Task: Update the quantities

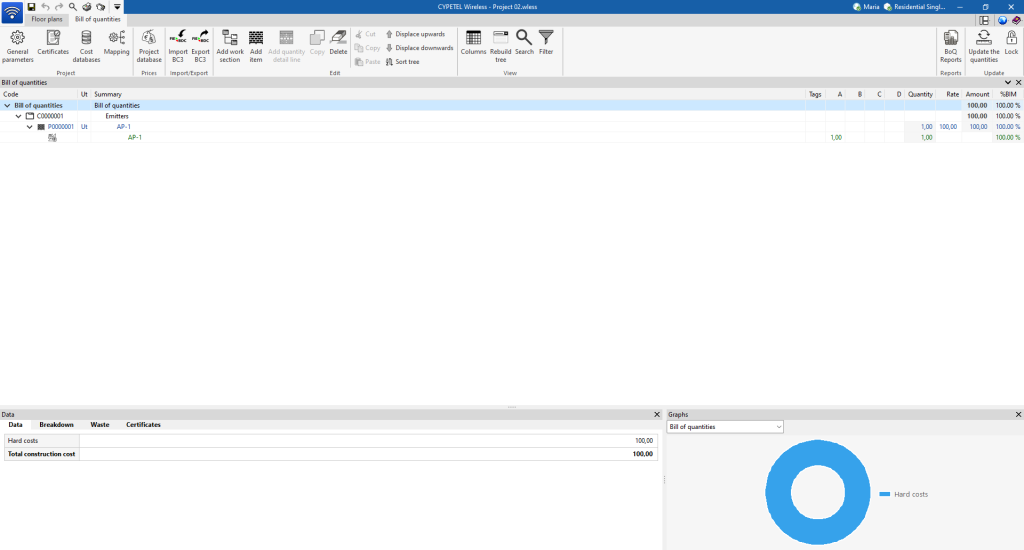Action: (x=984, y=46)
